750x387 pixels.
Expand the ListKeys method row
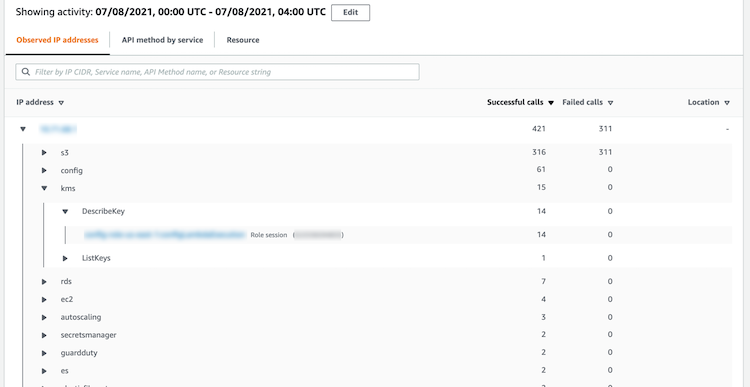(65, 258)
